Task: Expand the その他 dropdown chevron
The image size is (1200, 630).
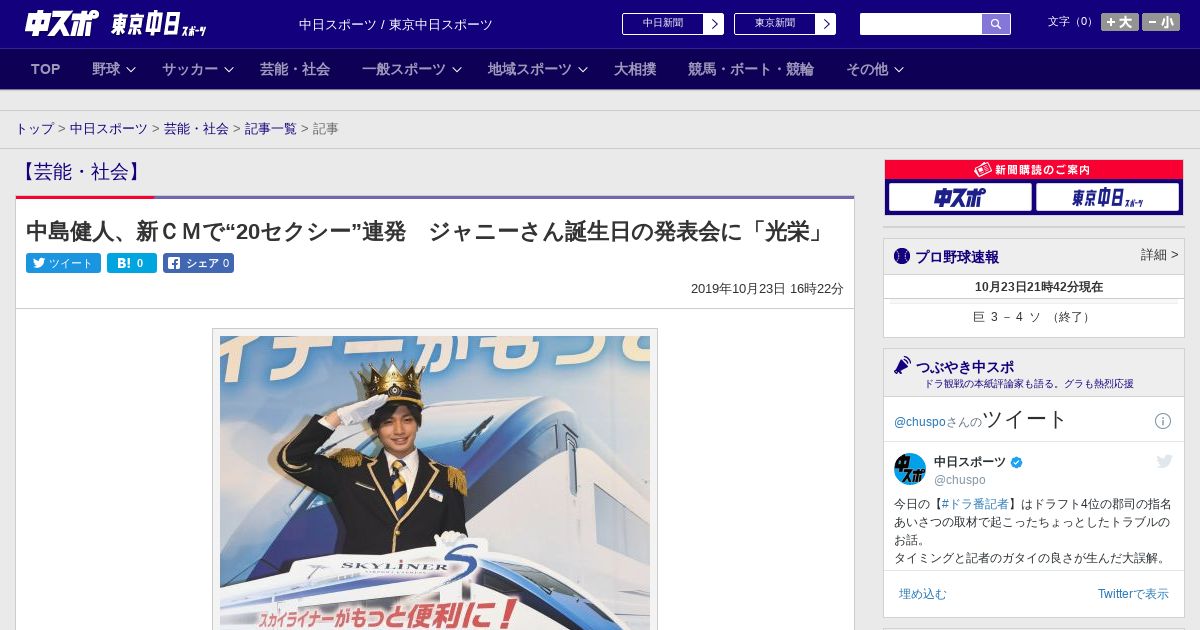Action: 899,69
